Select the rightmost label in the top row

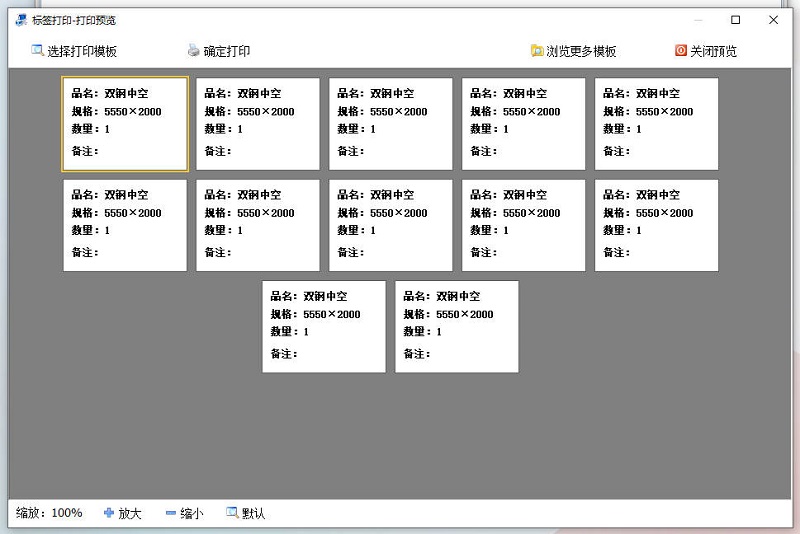point(656,124)
